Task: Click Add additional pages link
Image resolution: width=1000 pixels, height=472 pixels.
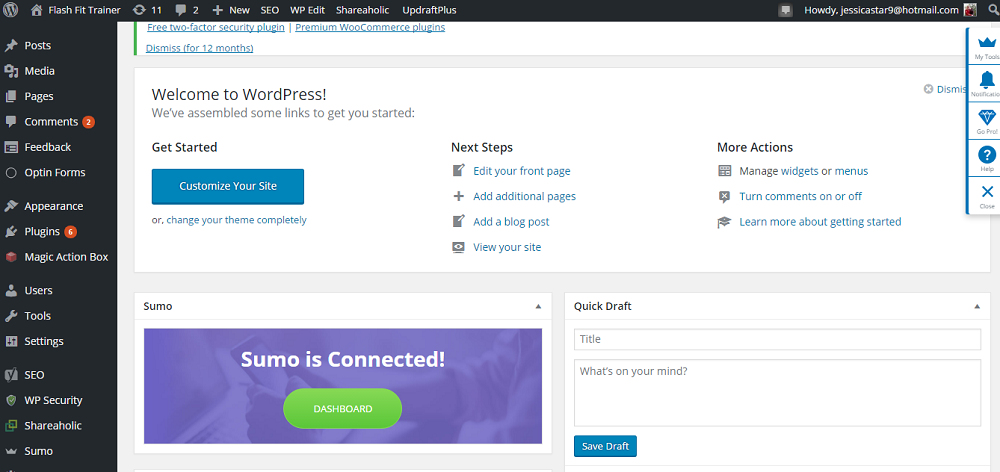Action: click(x=524, y=196)
